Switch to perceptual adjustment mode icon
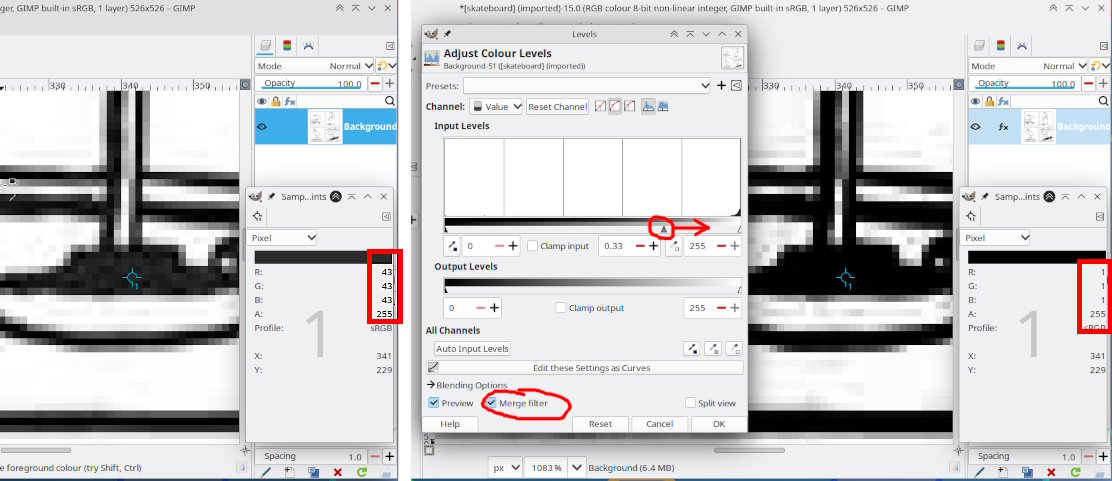 [615, 107]
